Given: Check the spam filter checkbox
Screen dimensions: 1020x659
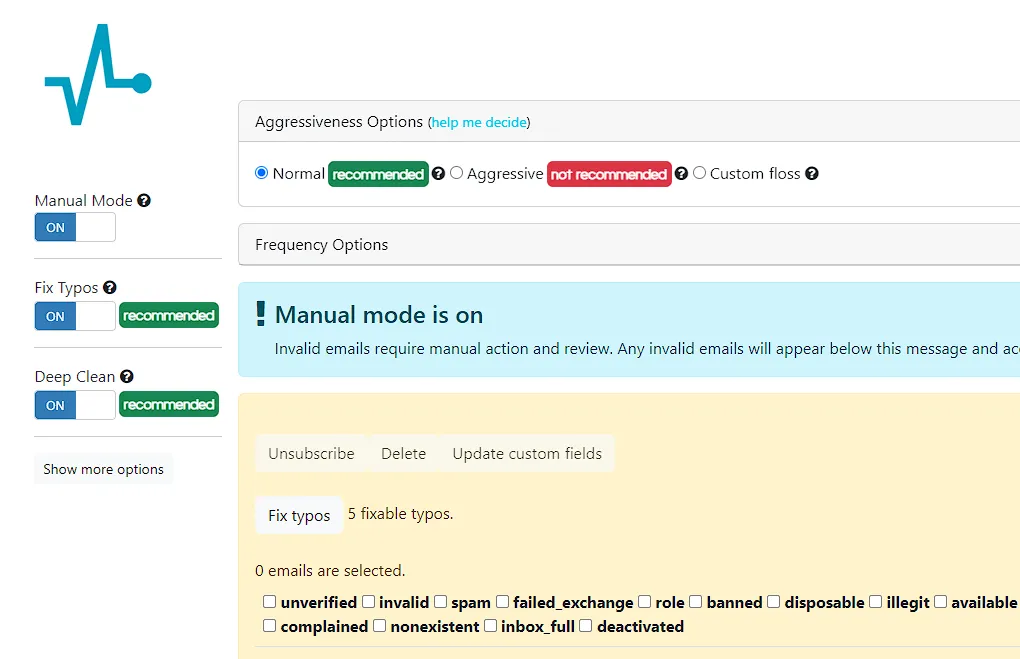Looking at the screenshot, I should pos(440,602).
